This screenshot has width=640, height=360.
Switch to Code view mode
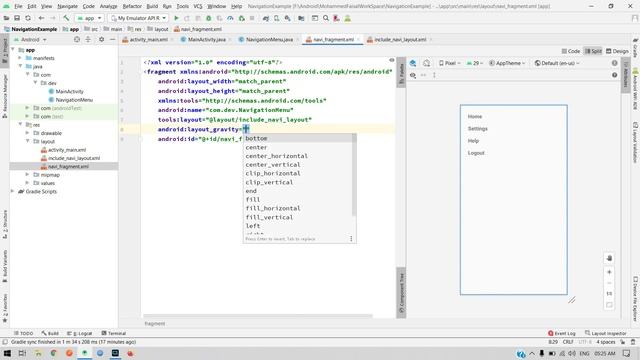coord(571,51)
